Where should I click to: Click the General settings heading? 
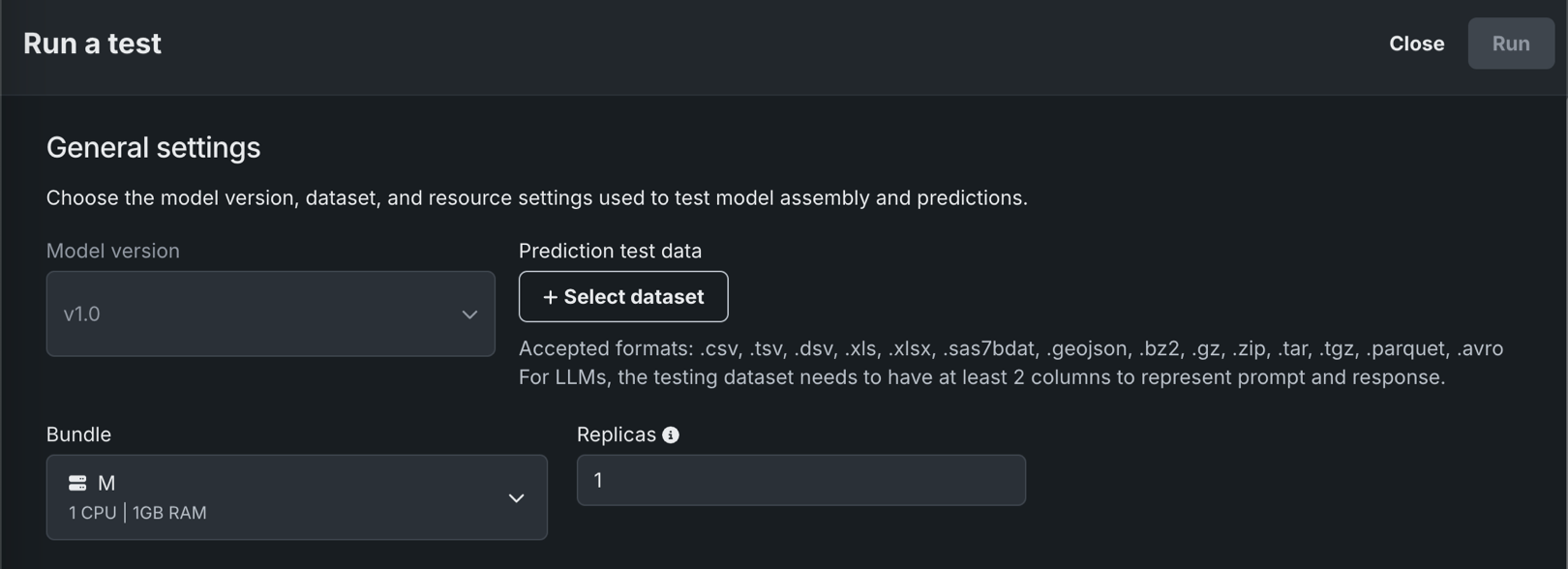click(153, 147)
